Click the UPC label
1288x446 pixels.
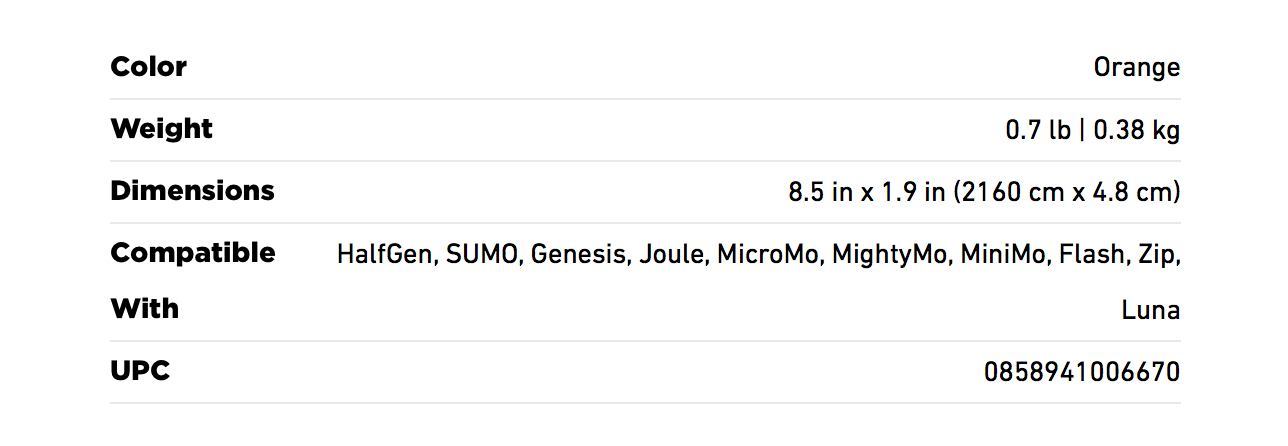coord(140,371)
